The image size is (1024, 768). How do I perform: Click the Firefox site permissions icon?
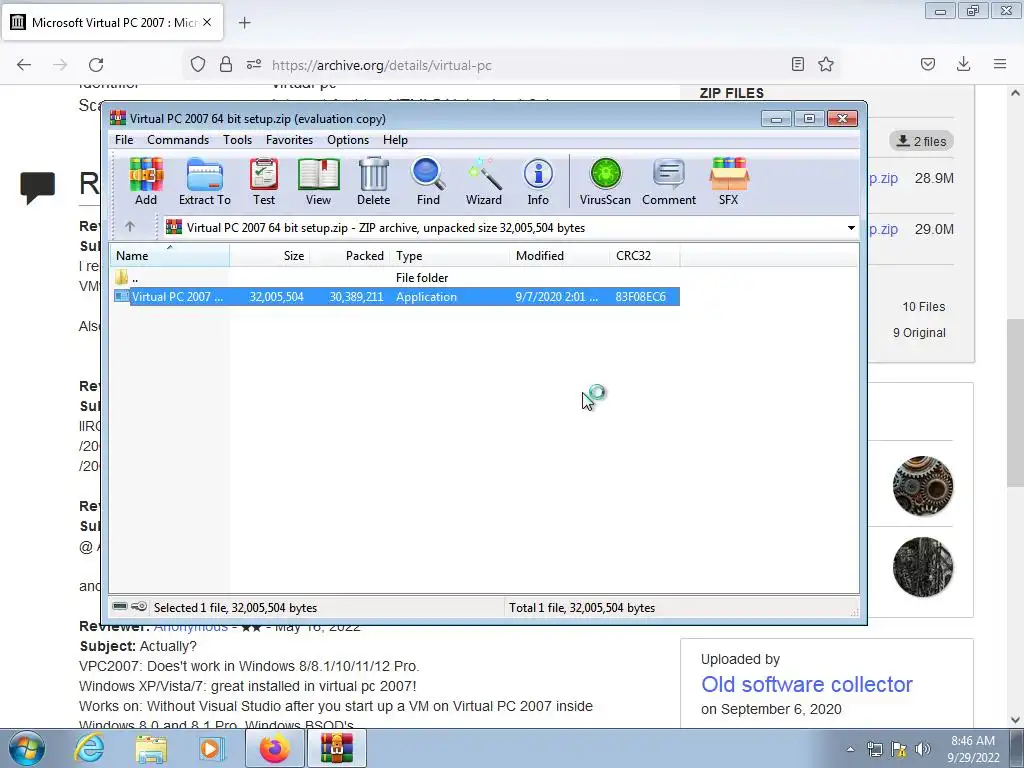(254, 64)
